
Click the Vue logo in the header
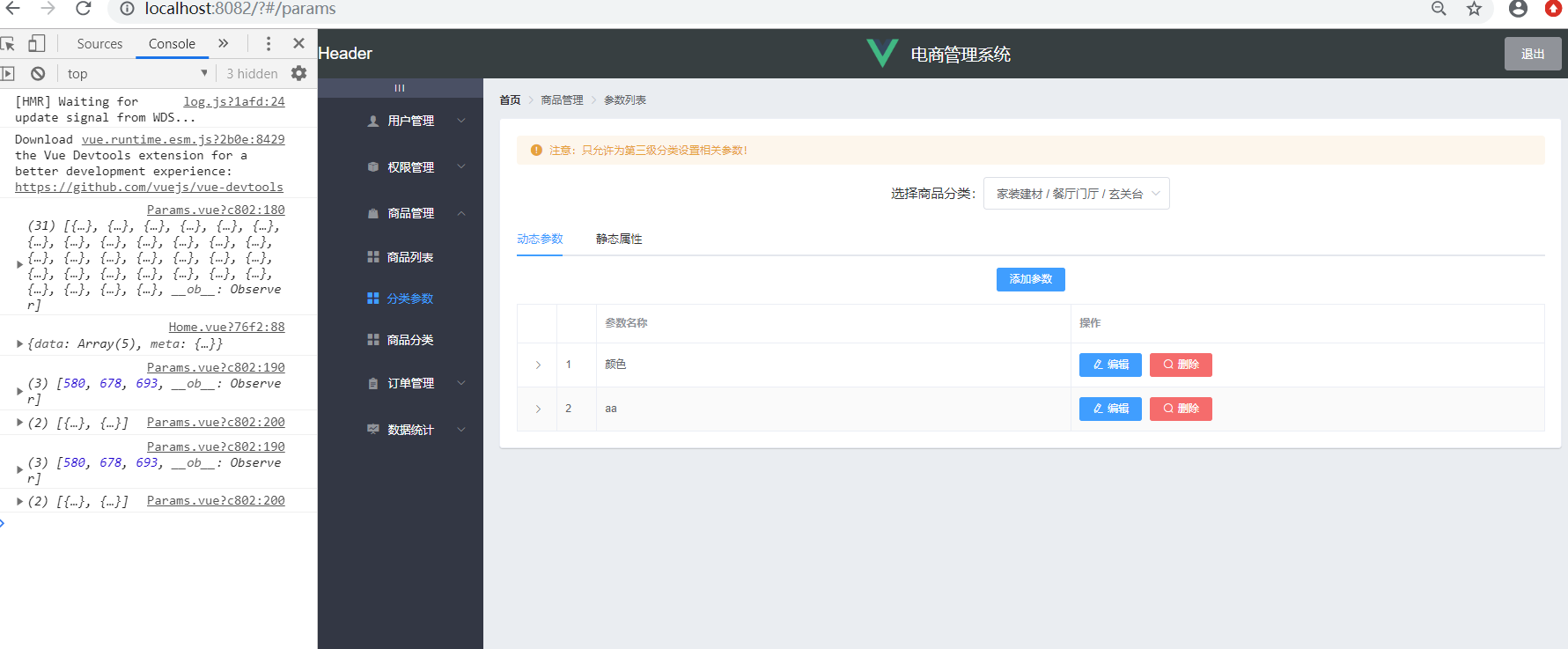pos(882,53)
